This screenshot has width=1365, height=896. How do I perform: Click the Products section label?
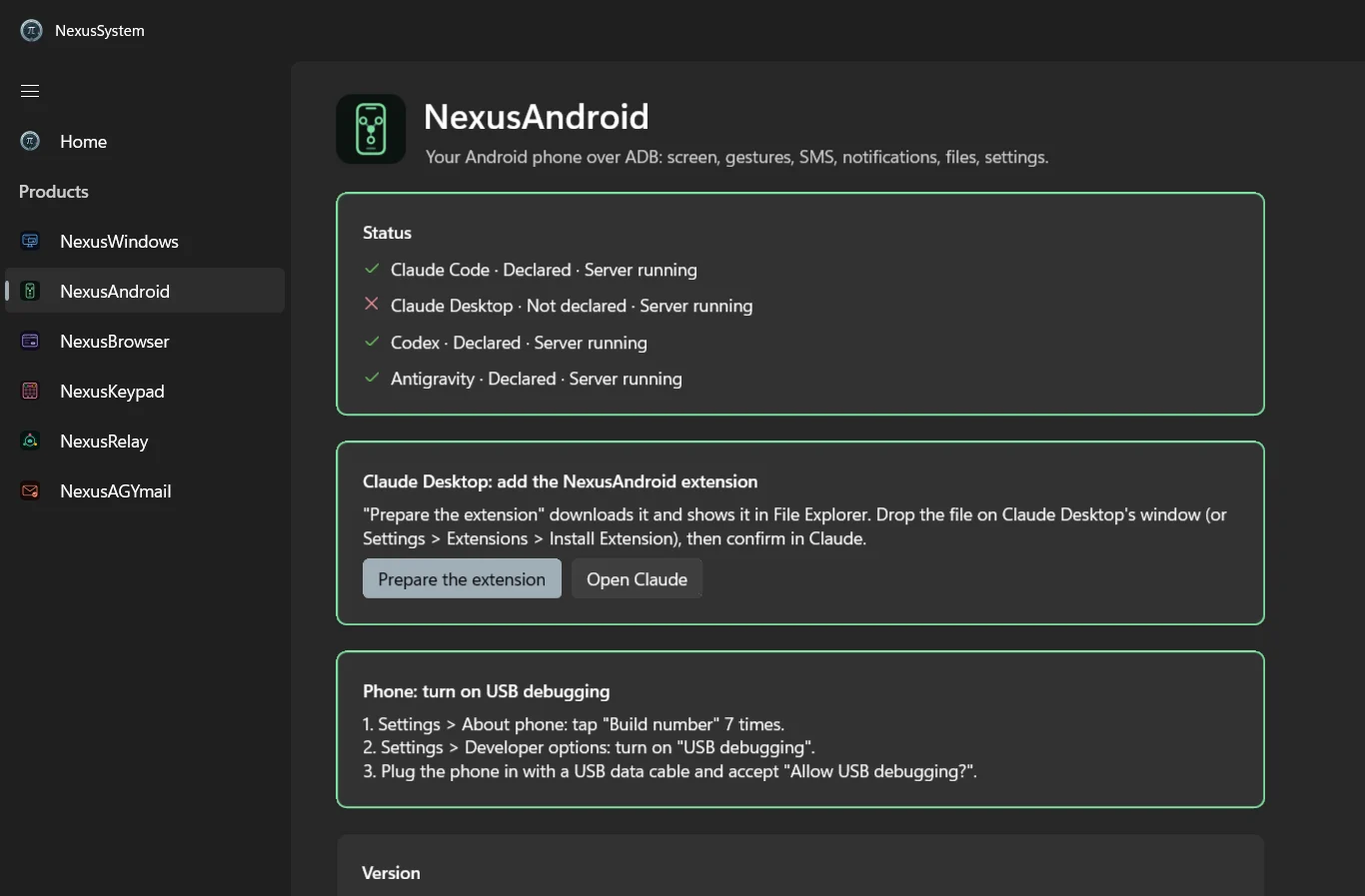(54, 191)
